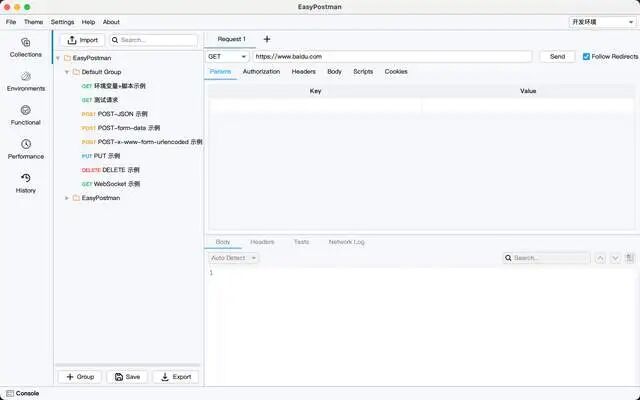Click the Default Group folder icon
640x400 pixels.
coord(76,72)
